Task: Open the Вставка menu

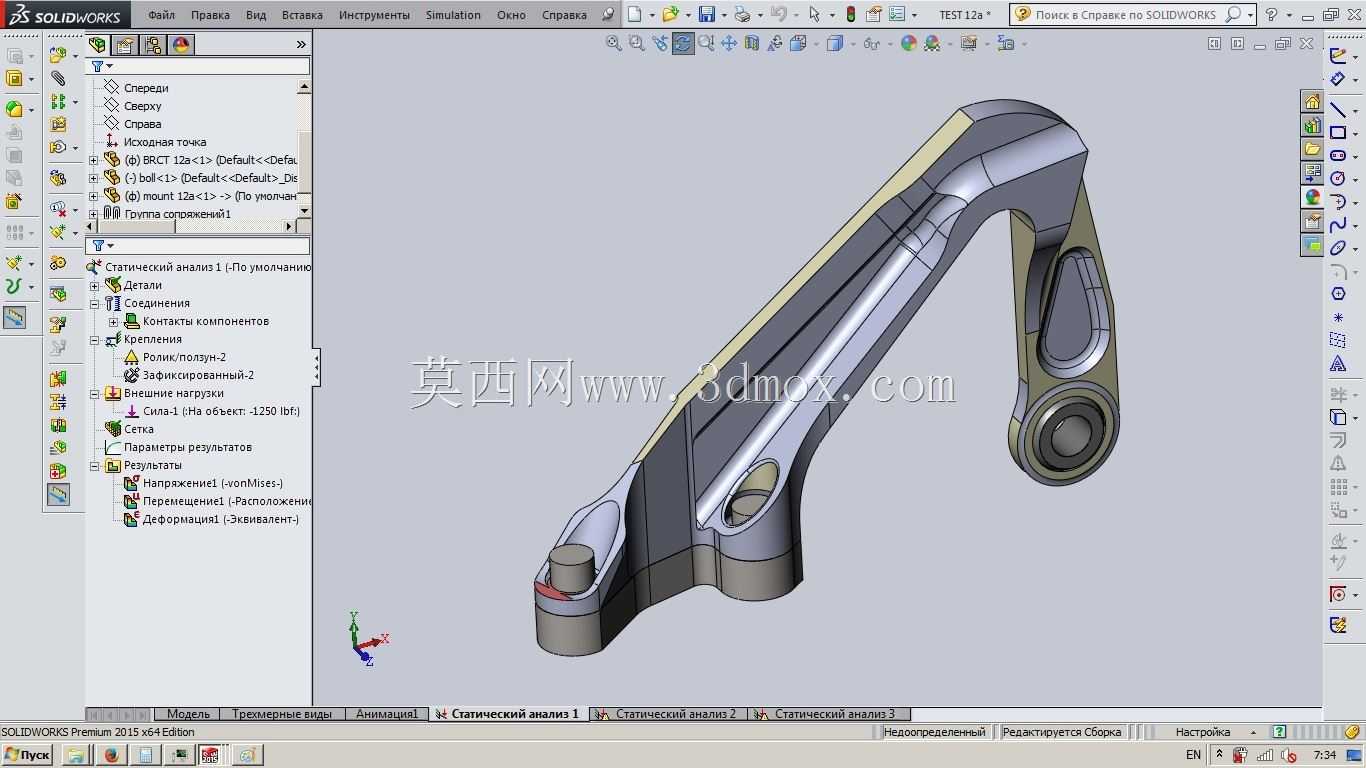Action: 302,15
